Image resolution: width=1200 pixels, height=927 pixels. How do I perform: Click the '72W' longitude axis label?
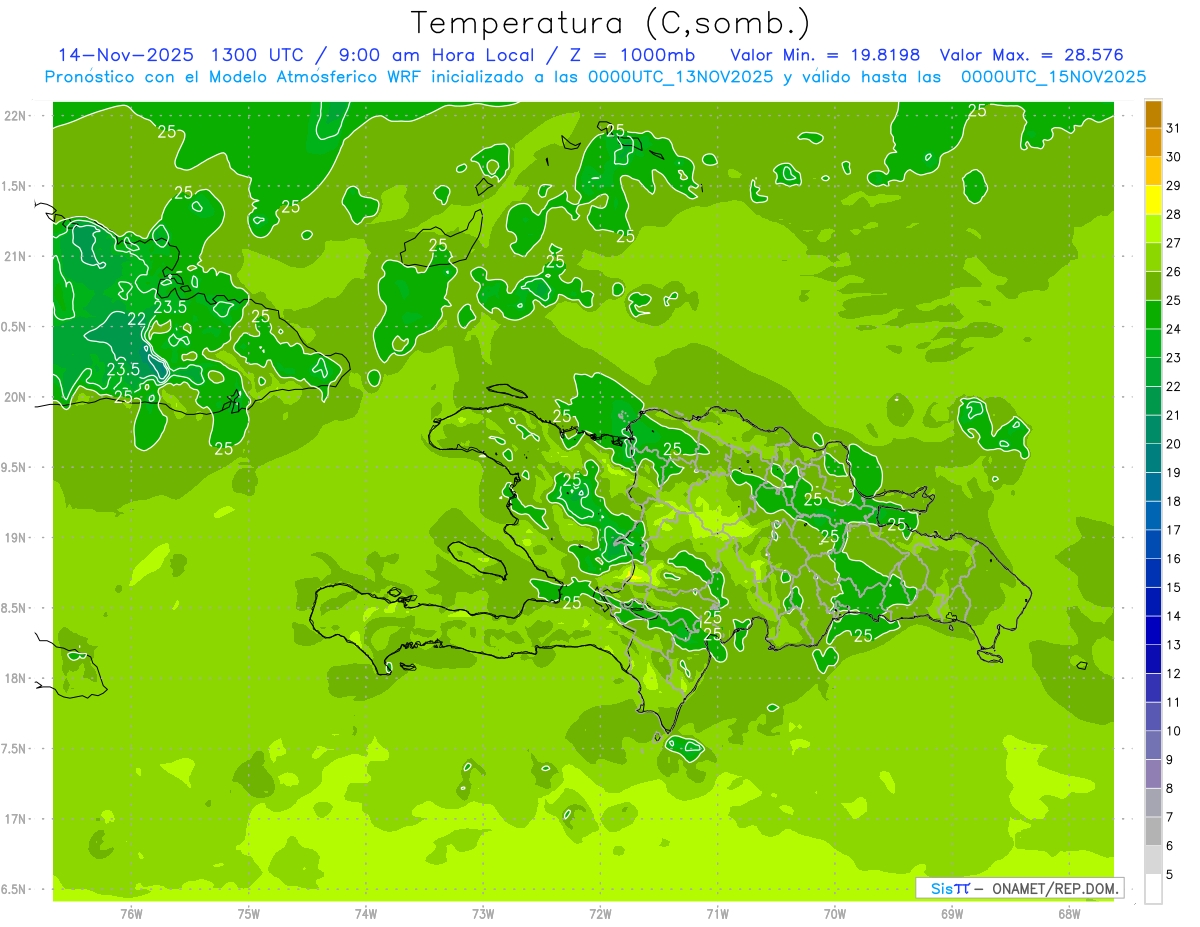click(x=600, y=914)
